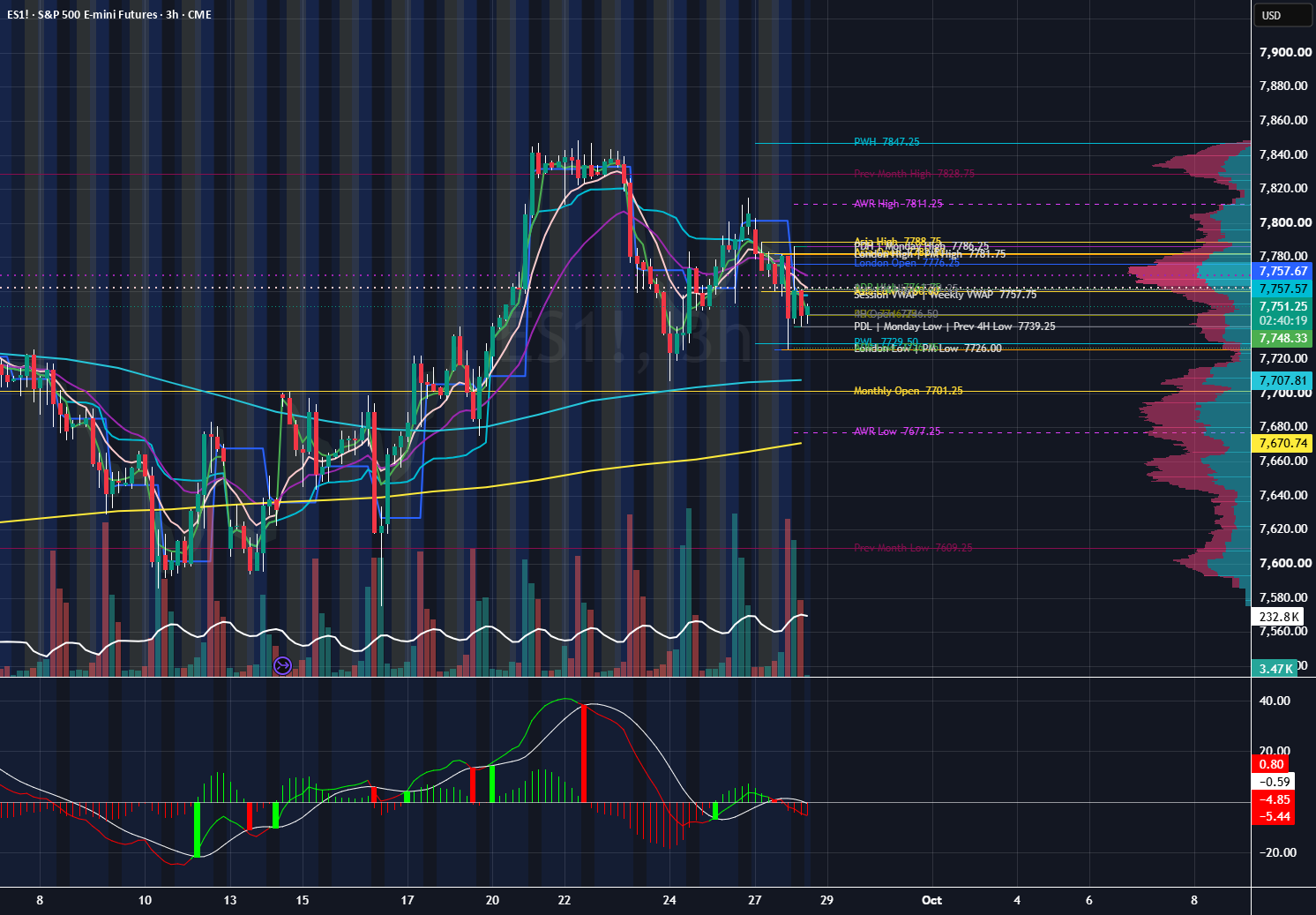1316x915 pixels.
Task: Select the AWR Low 7677.25 label
Action: pos(897,431)
